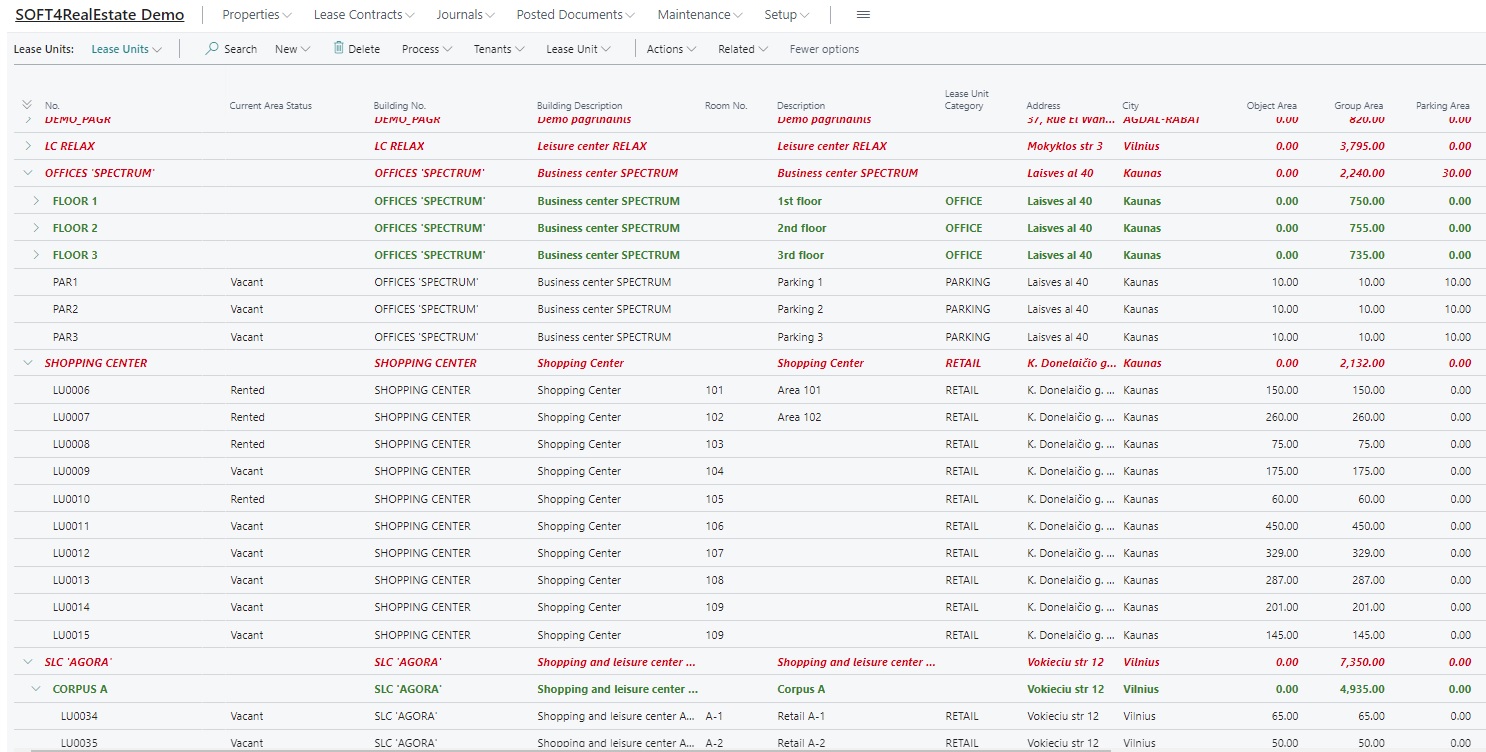Click the Fewer options button
The width and height of the screenshot is (1486, 752).
(824, 49)
